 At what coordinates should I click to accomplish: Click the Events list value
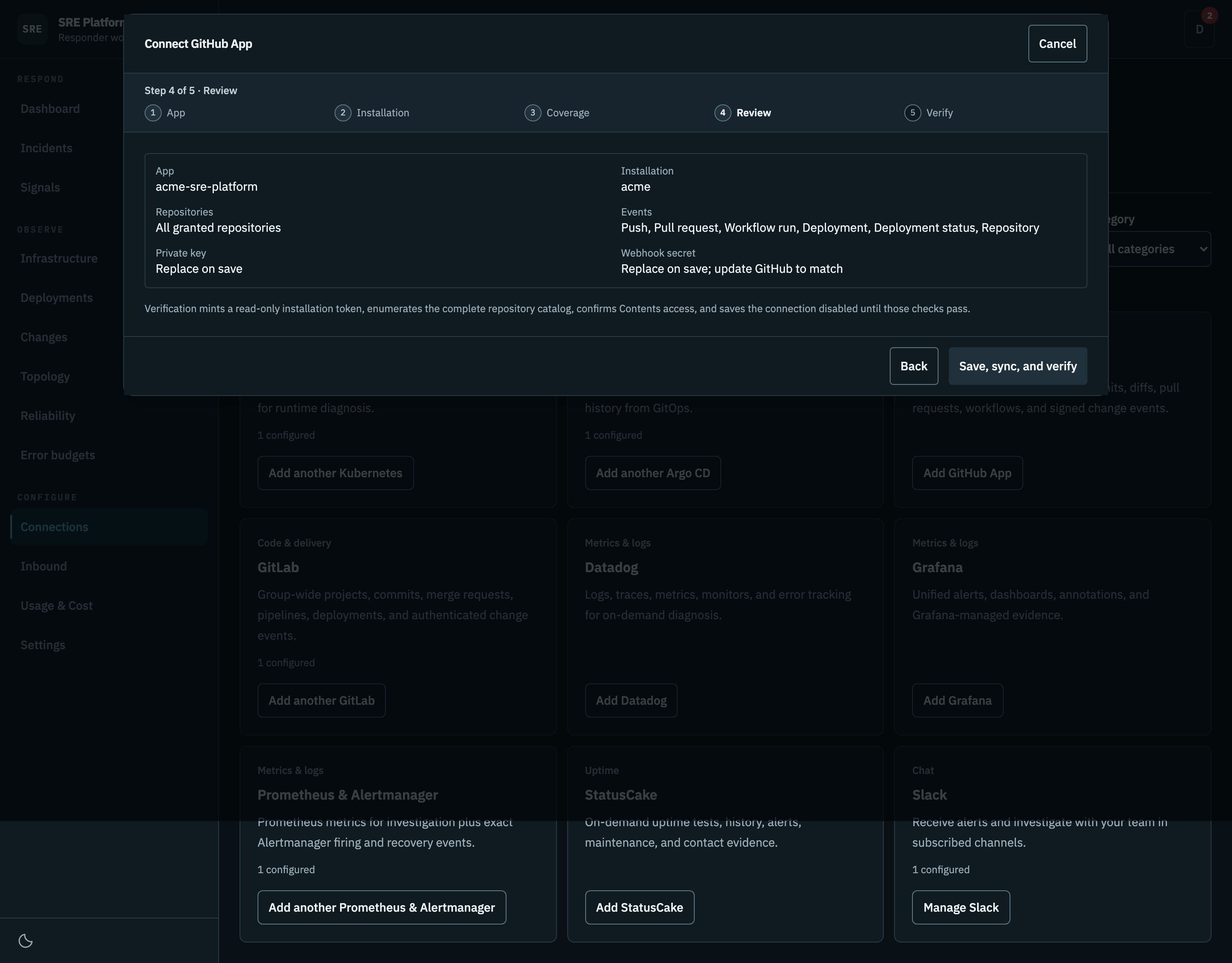coord(830,228)
